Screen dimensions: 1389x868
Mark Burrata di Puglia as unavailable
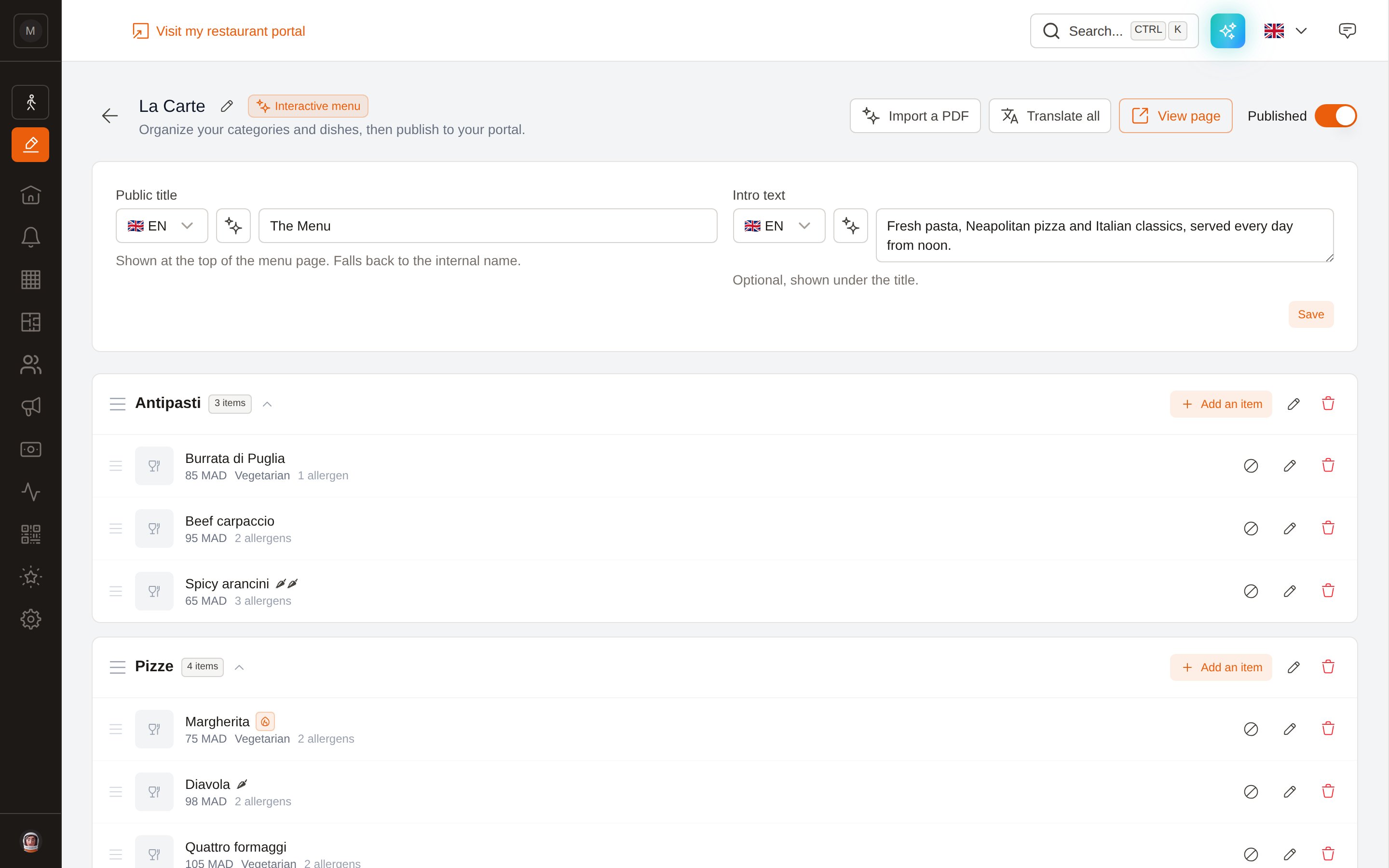[1251, 465]
